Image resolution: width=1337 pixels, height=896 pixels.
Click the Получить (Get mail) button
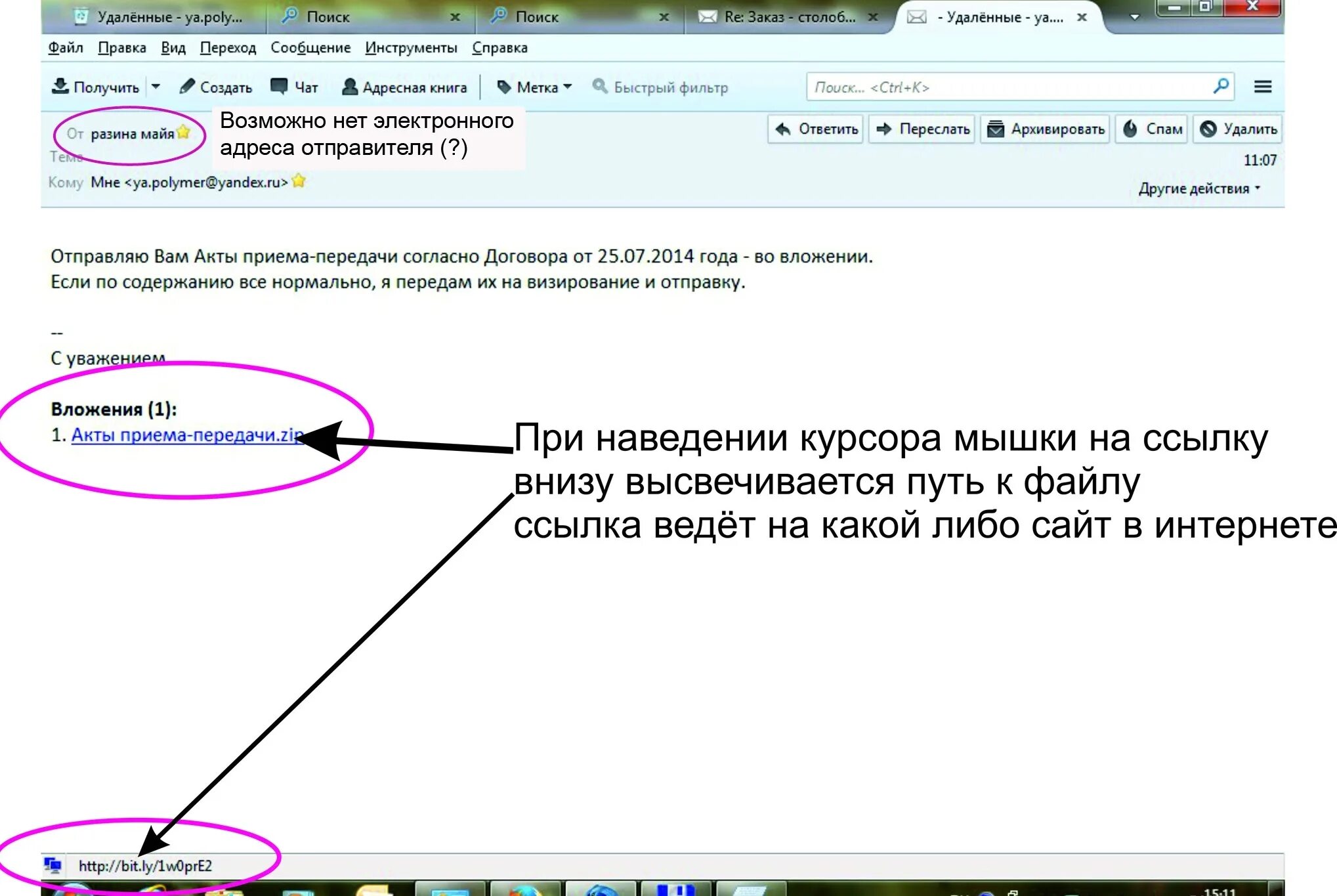pyautogui.click(x=96, y=87)
